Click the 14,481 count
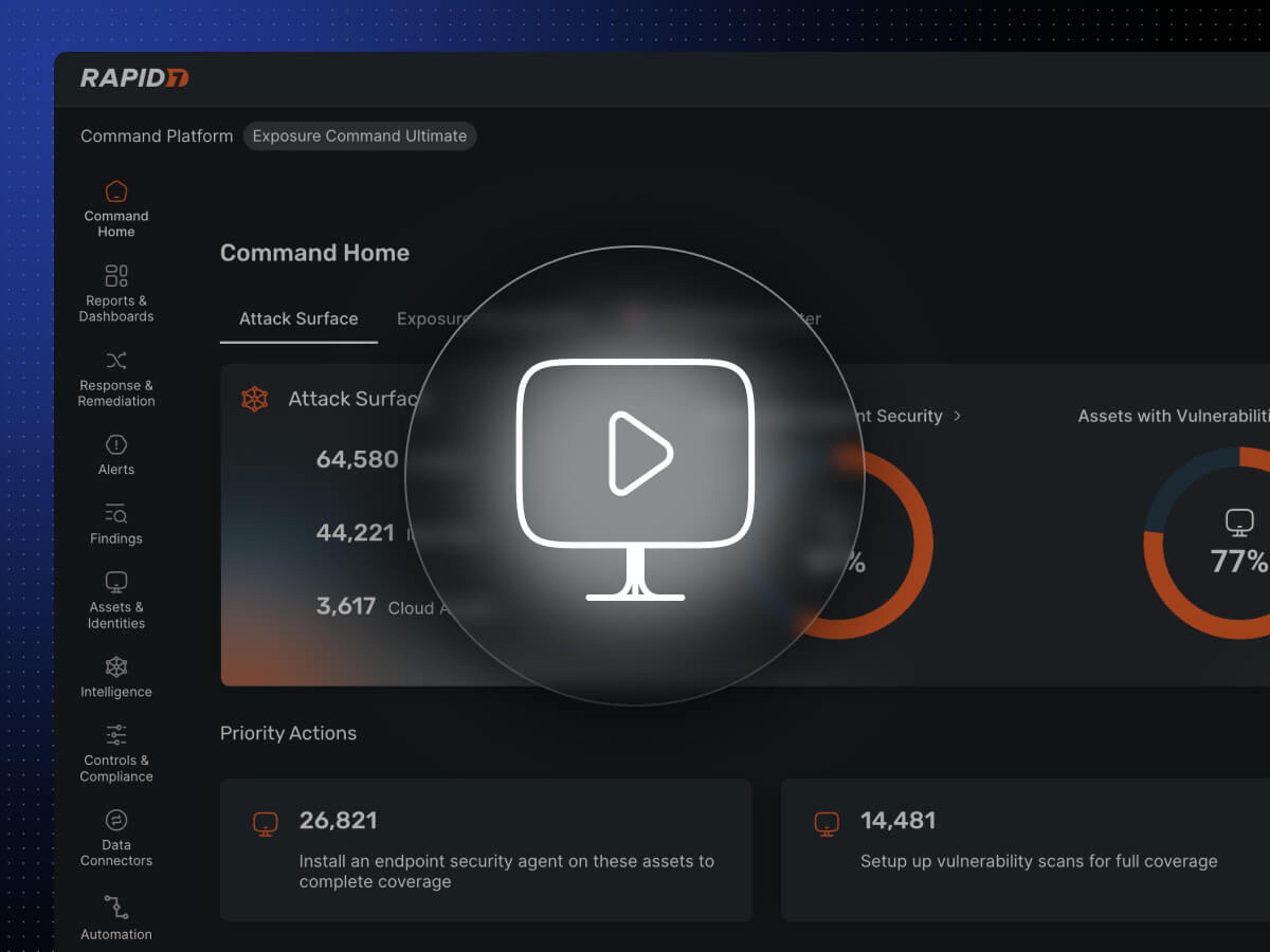Screen dimensions: 1270x952 coord(898,820)
